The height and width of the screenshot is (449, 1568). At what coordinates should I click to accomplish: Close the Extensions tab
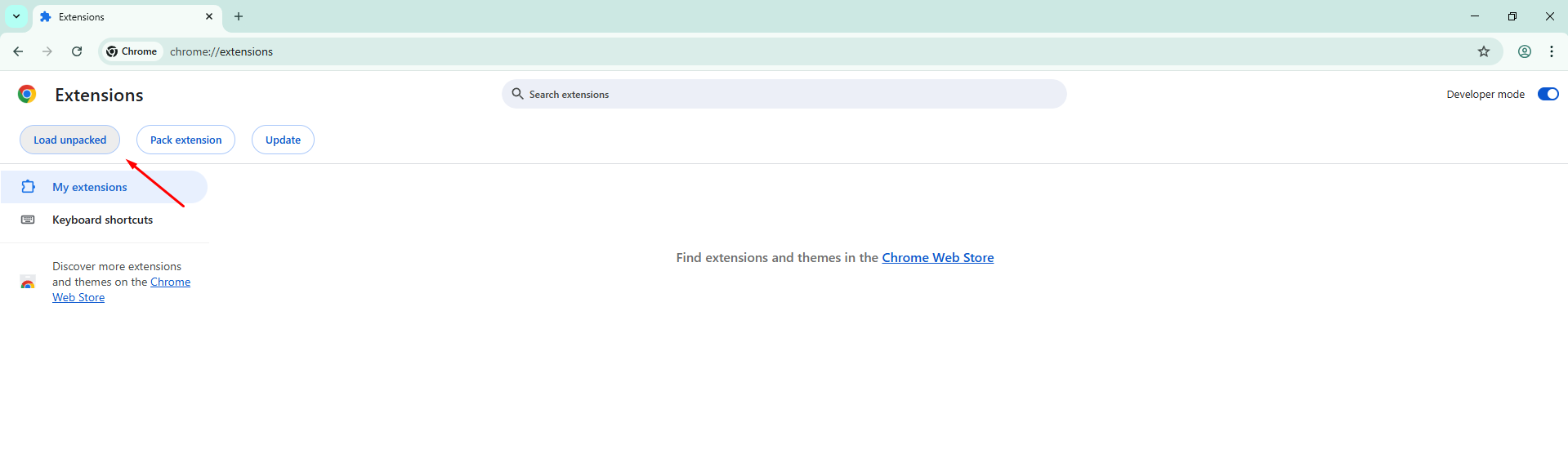(209, 16)
